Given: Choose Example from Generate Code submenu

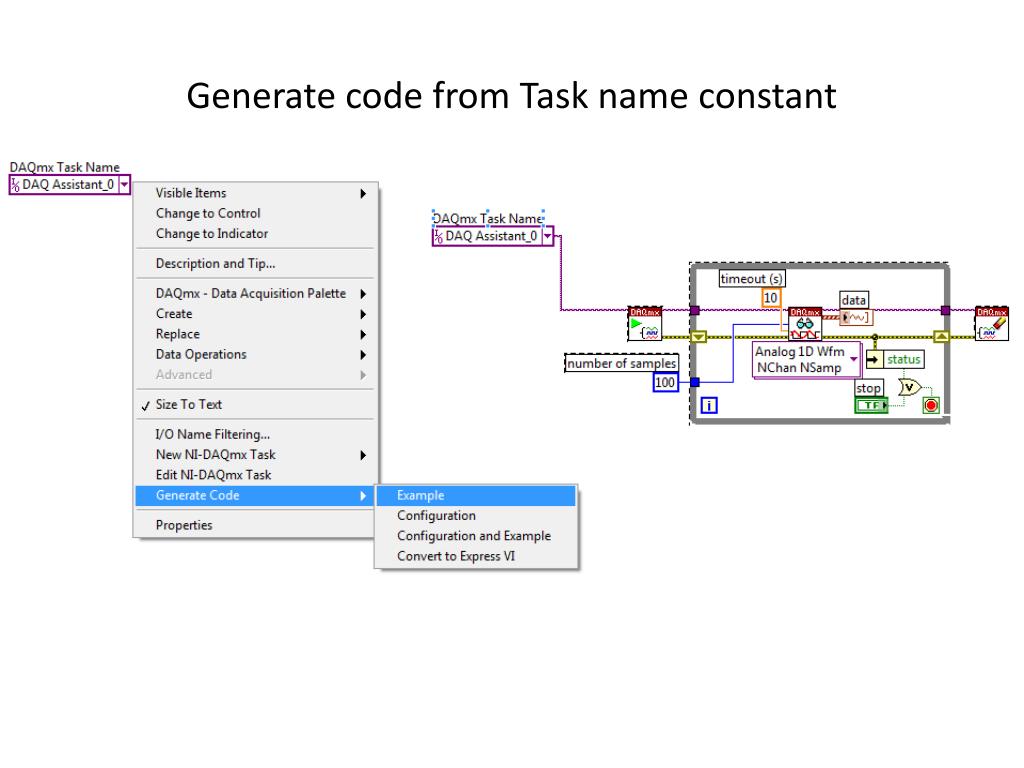Looking at the screenshot, I should [420, 495].
